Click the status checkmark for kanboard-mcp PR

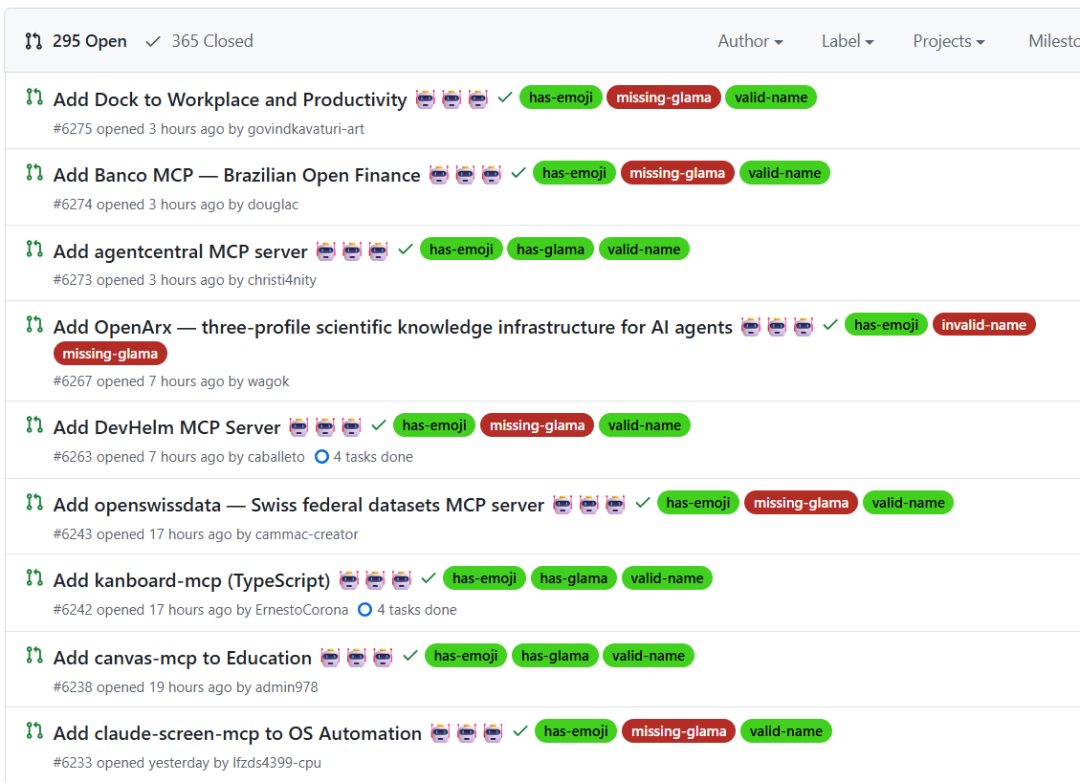(x=428, y=578)
